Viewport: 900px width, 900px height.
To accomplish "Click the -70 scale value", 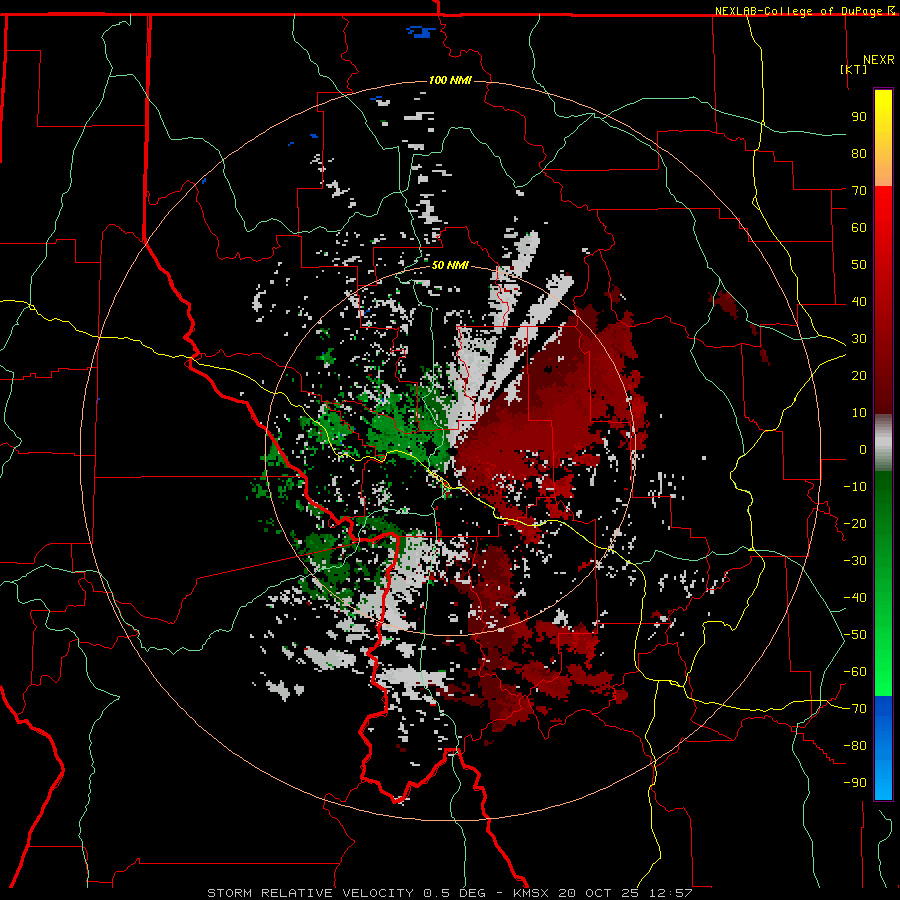I will [x=855, y=709].
